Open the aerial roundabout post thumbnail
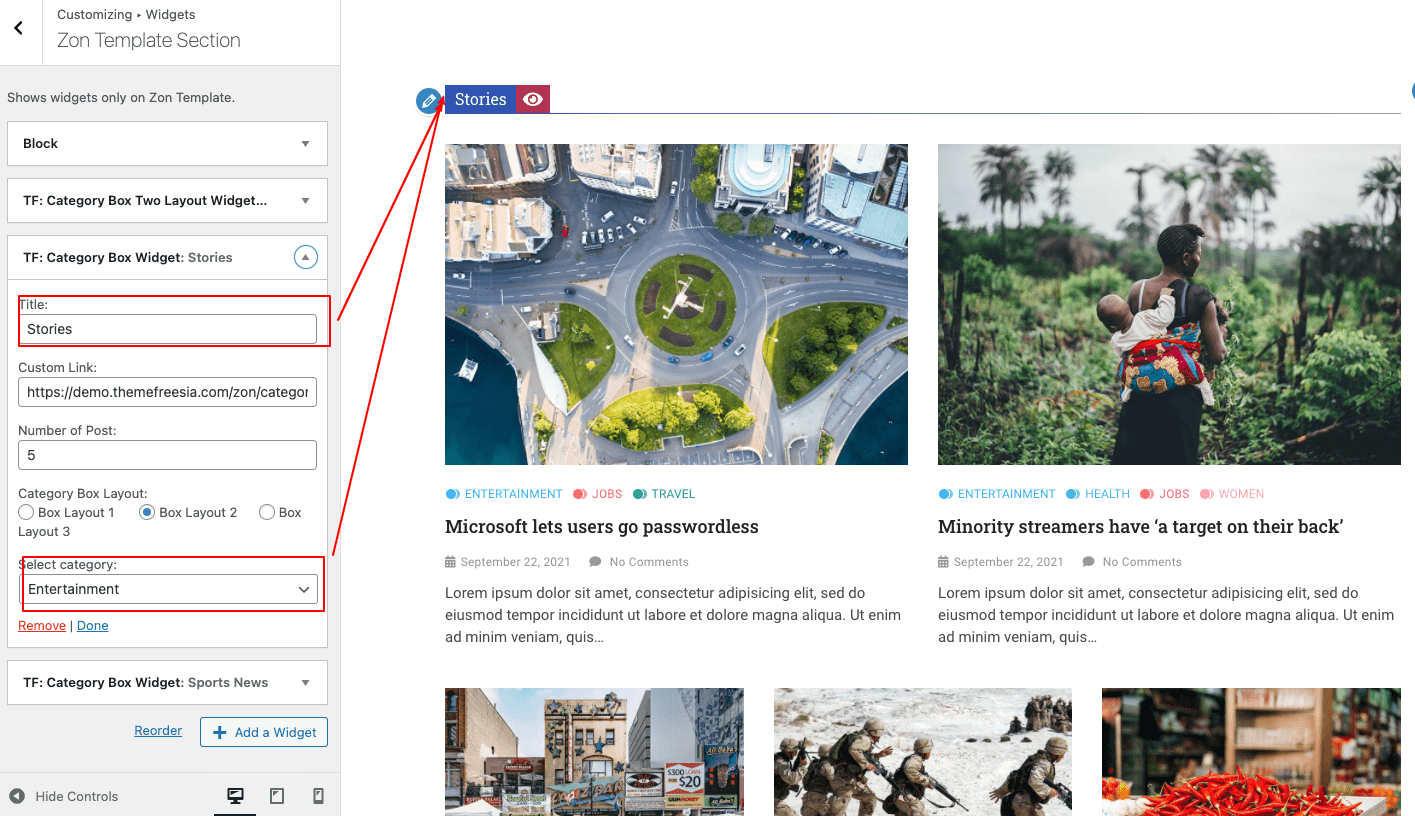Screen dimensions: 1415x816 (x=676, y=304)
